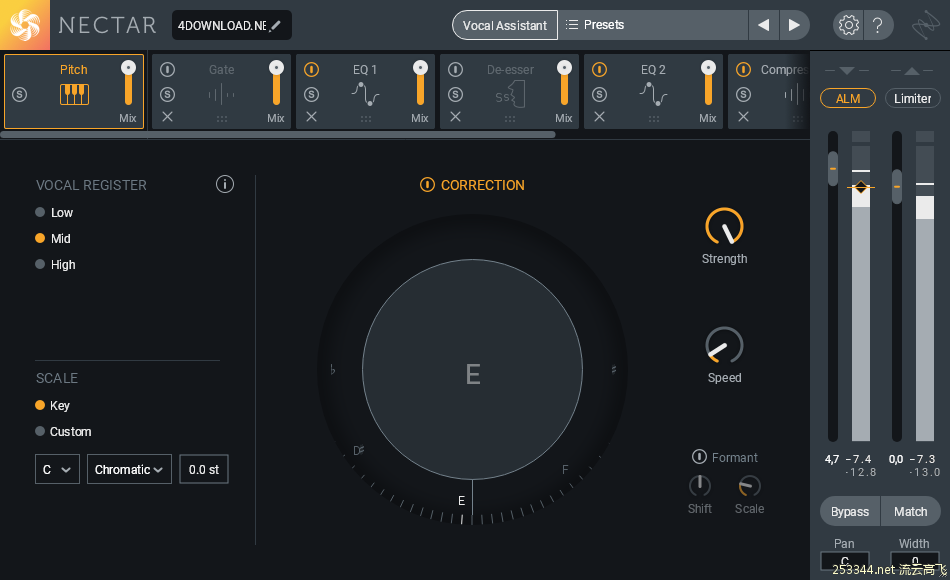Click the pencil icon to rename preset
The height and width of the screenshot is (580, 950).
tap(276, 25)
